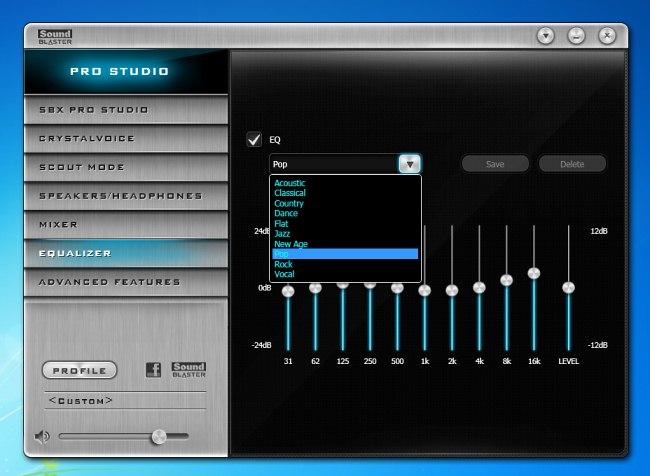
Task: Open the title bar dropdown arrow button
Action: pyautogui.click(x=546, y=36)
